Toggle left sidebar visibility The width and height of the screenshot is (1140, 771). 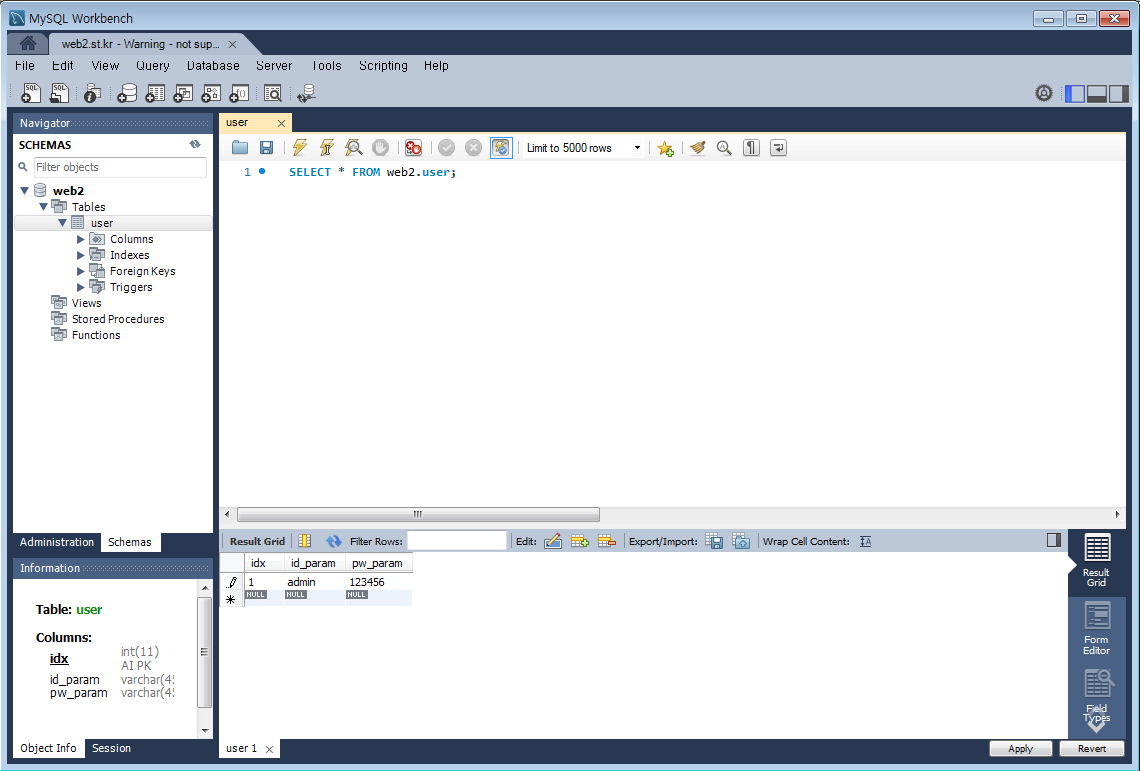(1075, 93)
